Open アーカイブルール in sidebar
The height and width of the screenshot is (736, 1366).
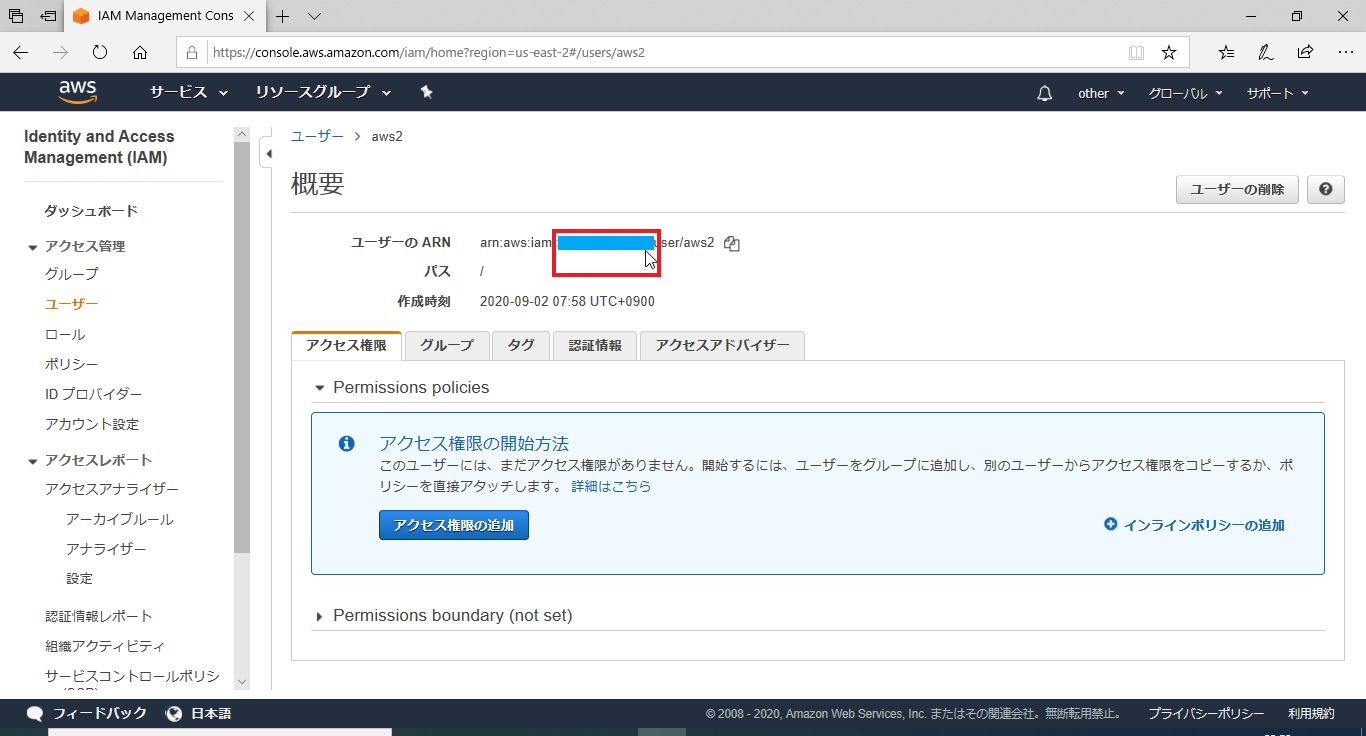coord(120,520)
